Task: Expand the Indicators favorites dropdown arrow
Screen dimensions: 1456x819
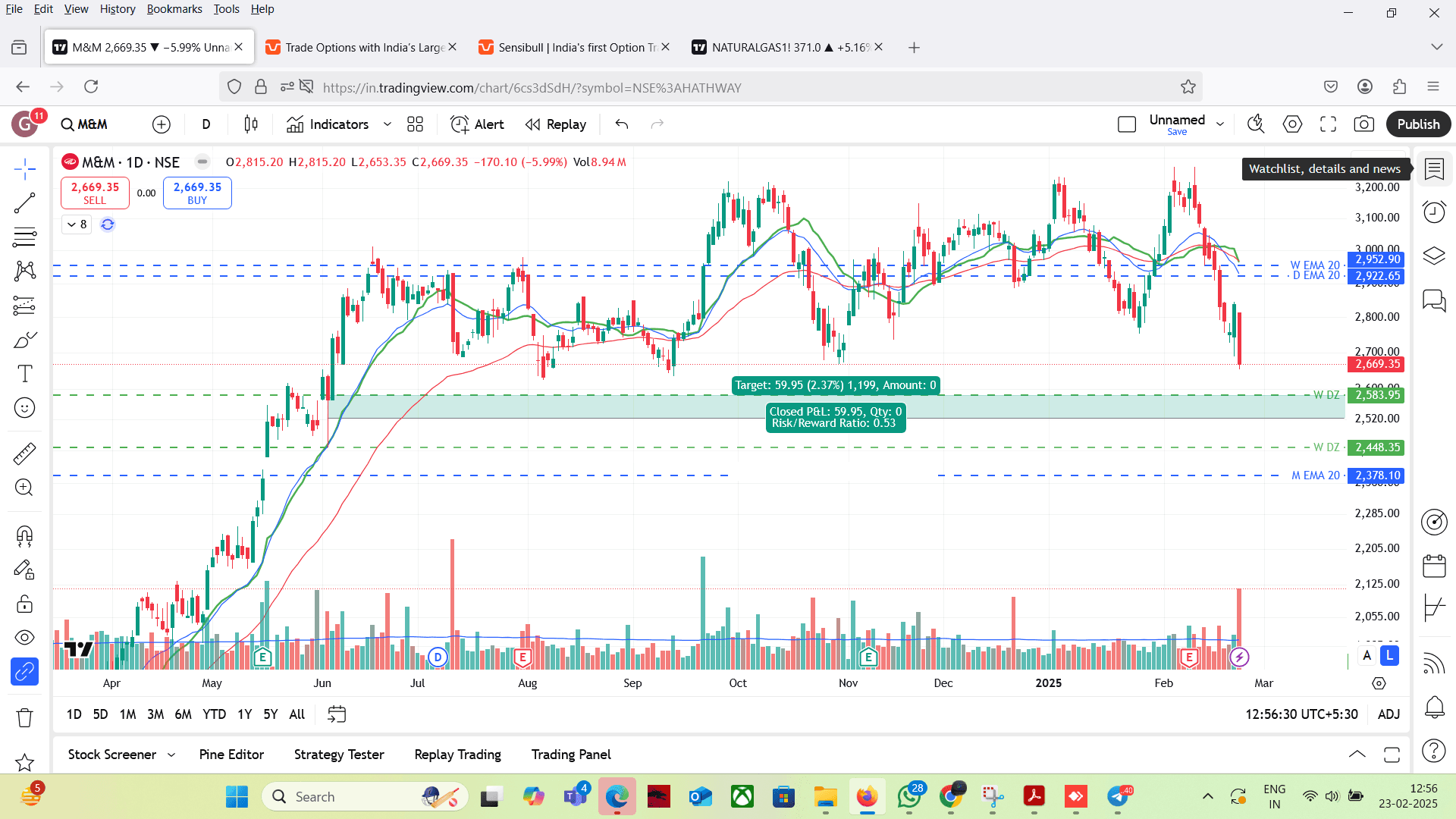Action: coord(388,124)
